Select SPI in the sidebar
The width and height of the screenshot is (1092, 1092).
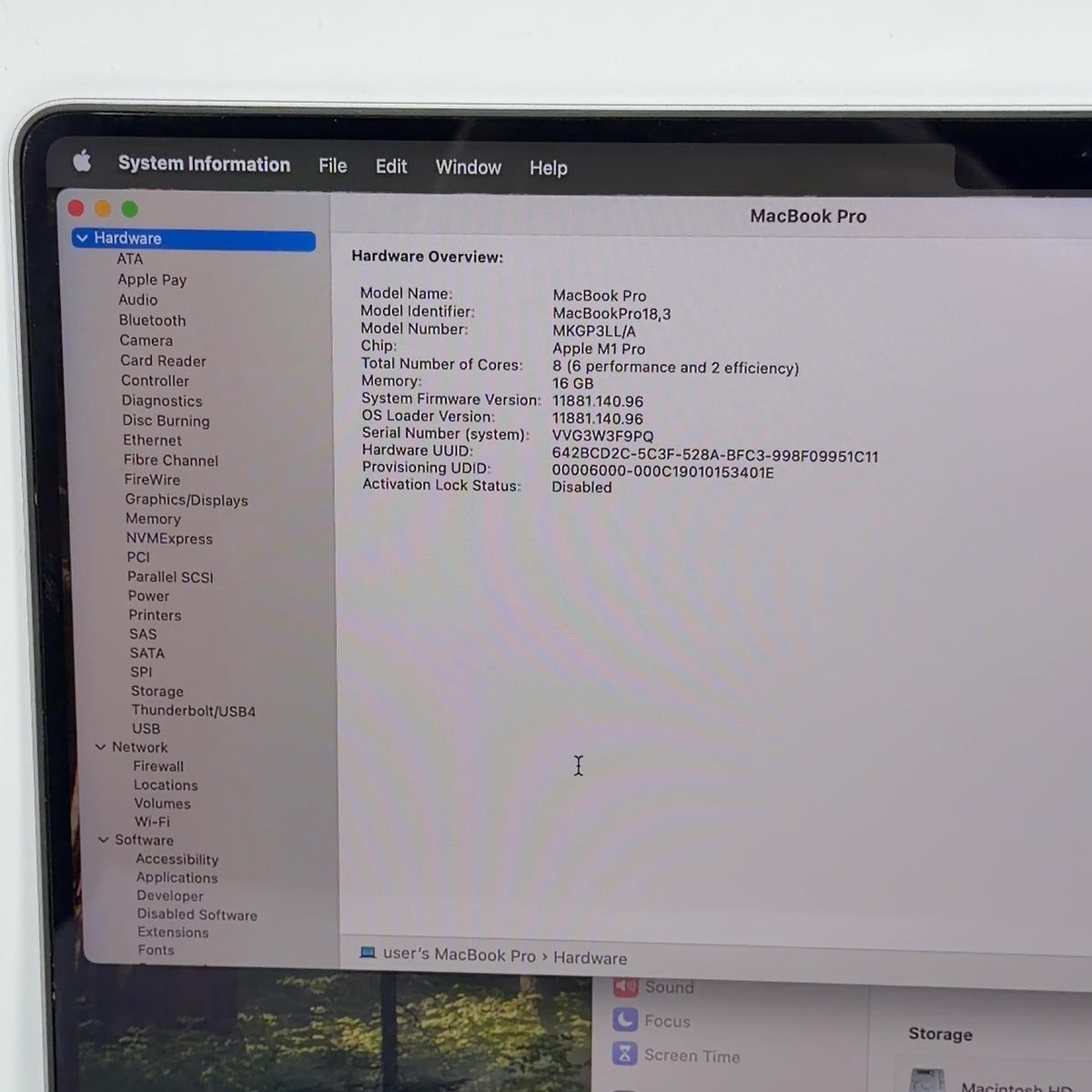(x=141, y=672)
